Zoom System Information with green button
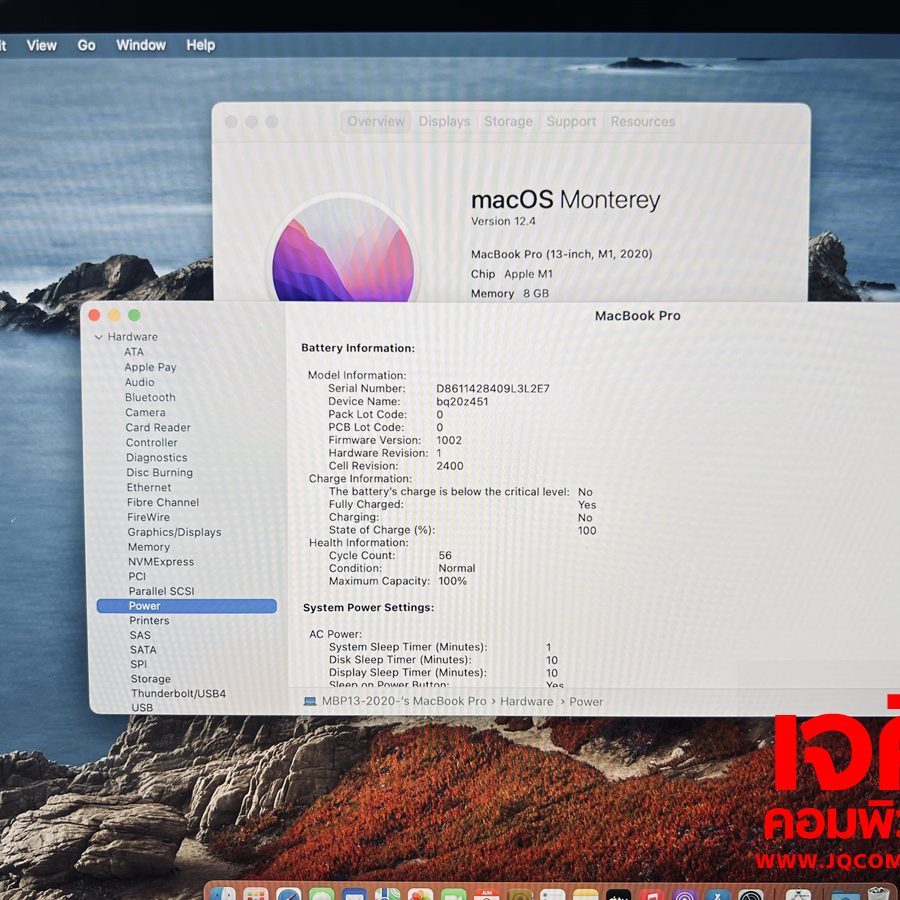 pos(134,315)
